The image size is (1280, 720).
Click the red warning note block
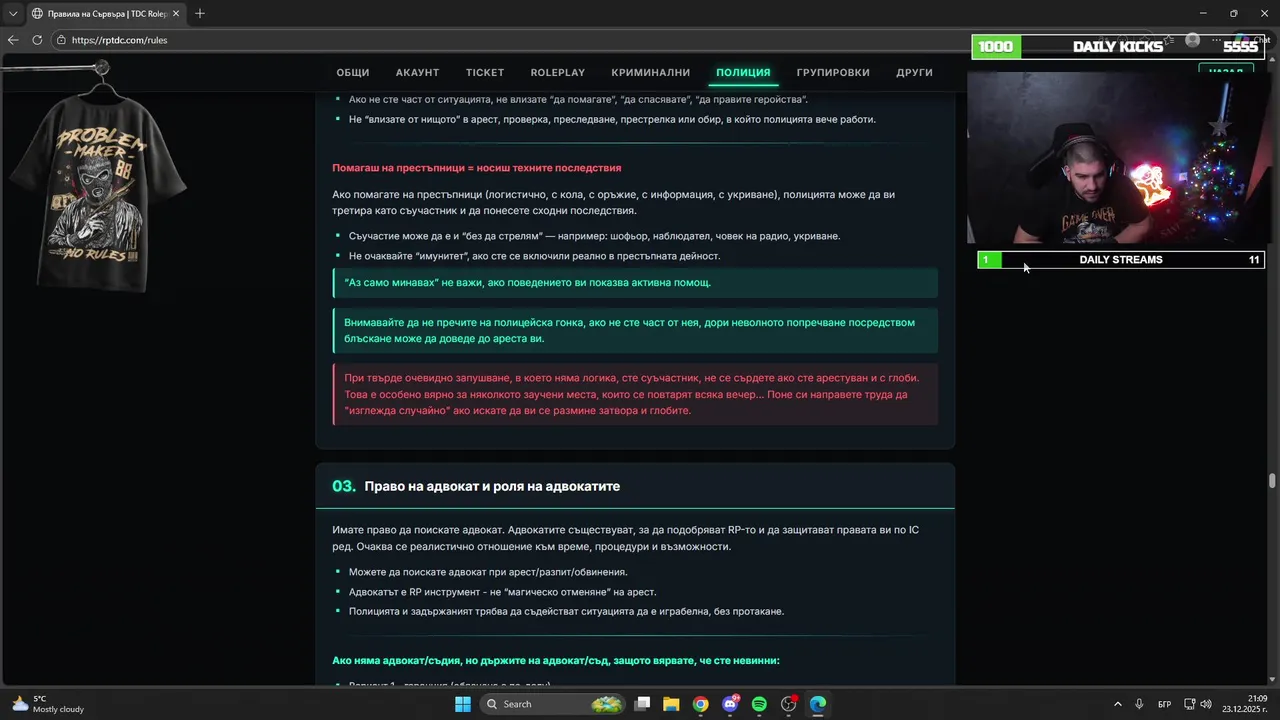[635, 394]
